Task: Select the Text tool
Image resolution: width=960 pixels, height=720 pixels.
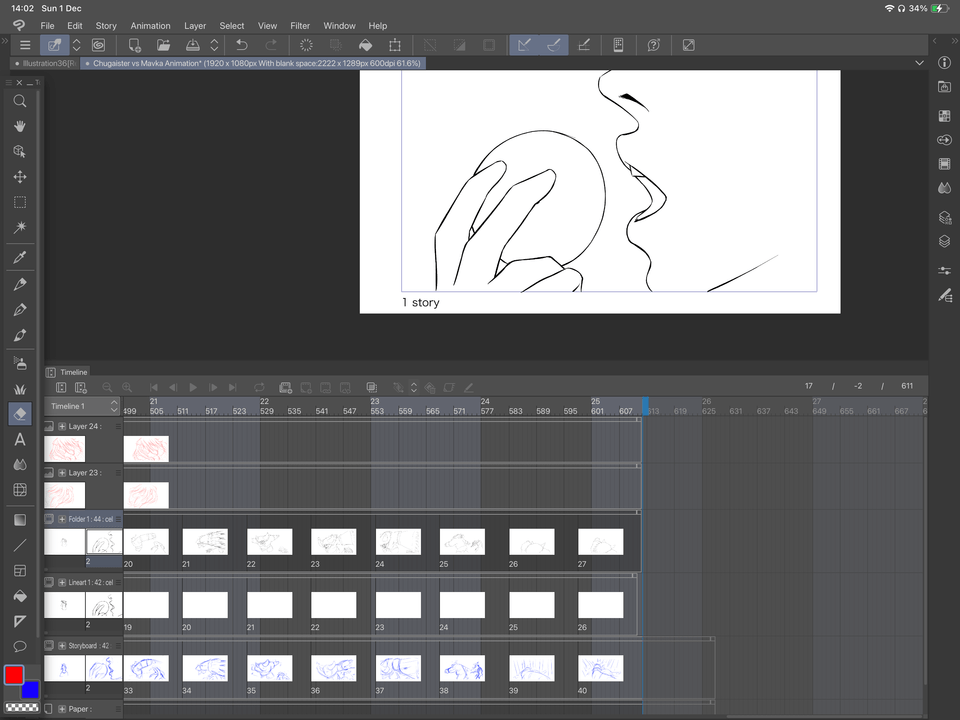Action: pos(20,439)
